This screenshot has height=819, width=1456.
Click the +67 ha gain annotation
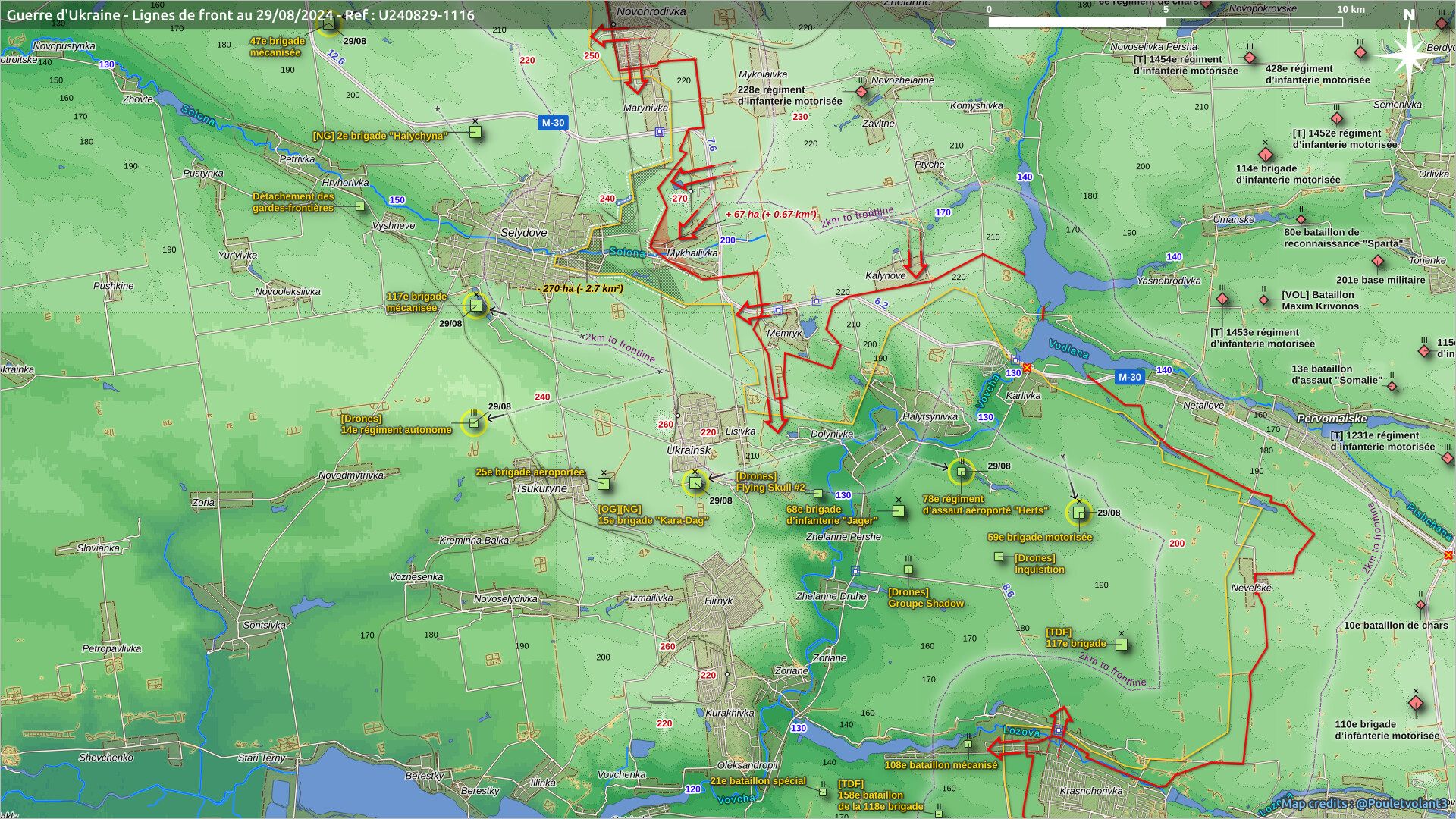(x=770, y=215)
